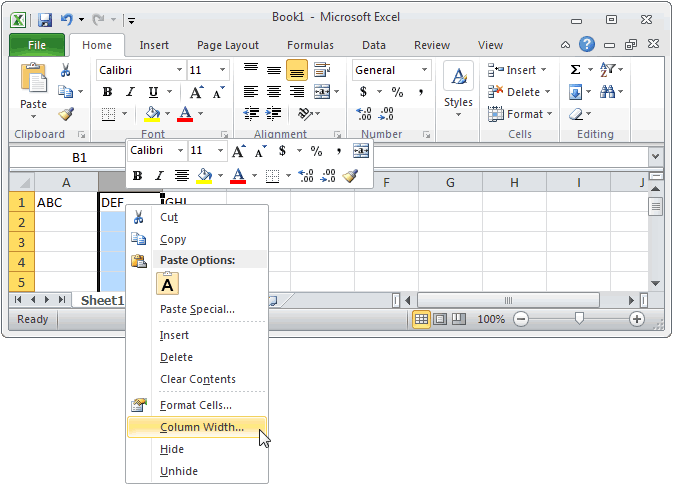Switch to Page Layout view icon
The height and width of the screenshot is (486, 673).
pos(440,319)
